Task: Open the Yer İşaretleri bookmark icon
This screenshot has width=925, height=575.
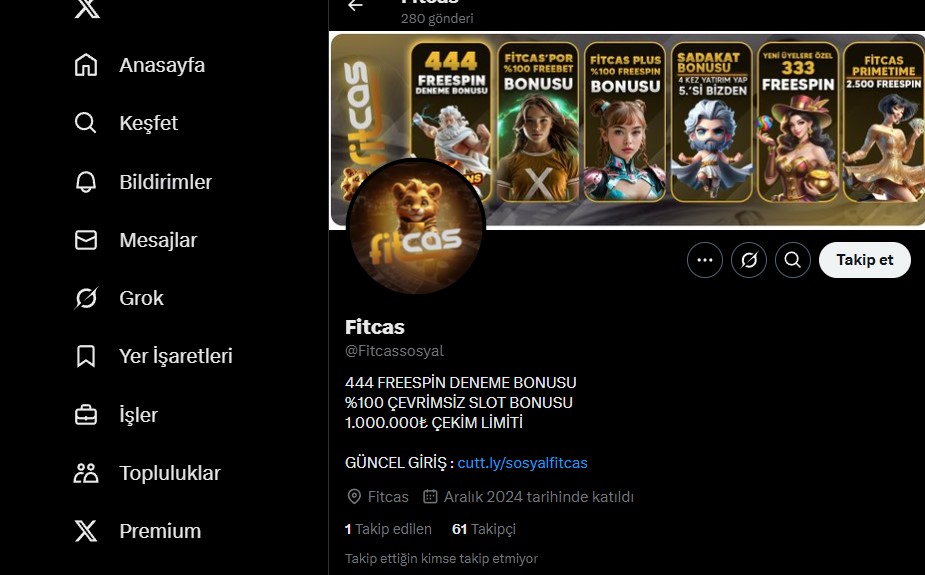Action: coord(86,356)
